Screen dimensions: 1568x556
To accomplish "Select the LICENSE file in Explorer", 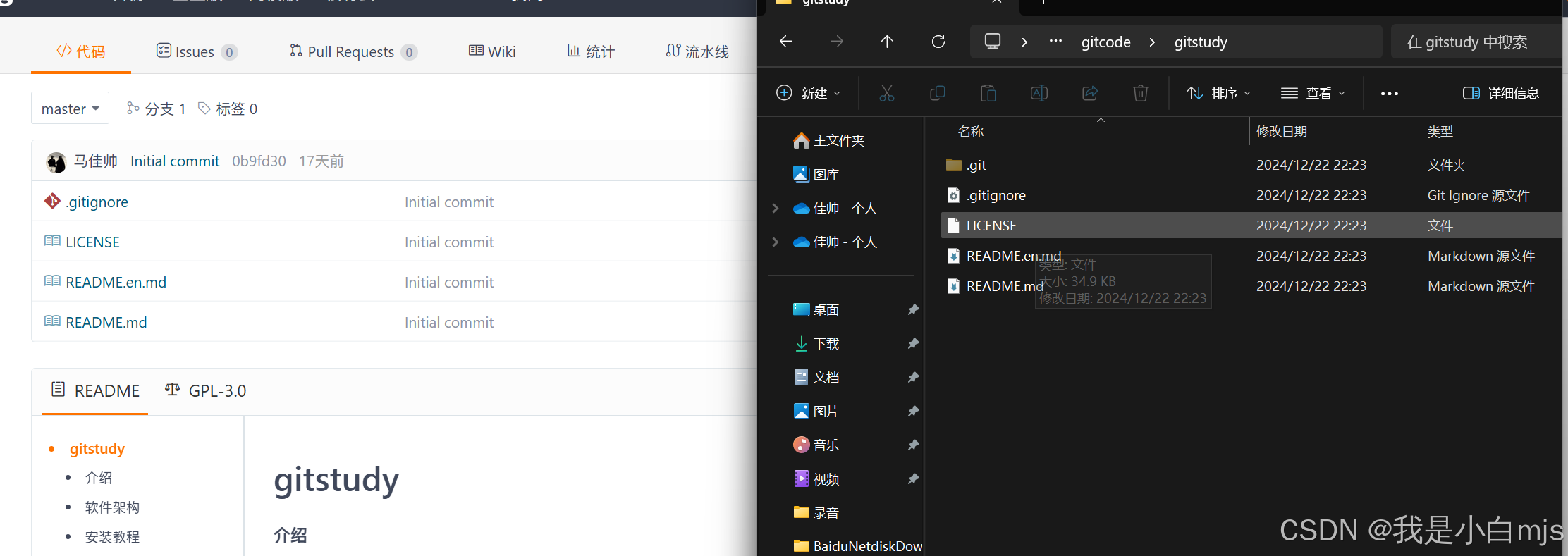I will tap(1251, 226).
